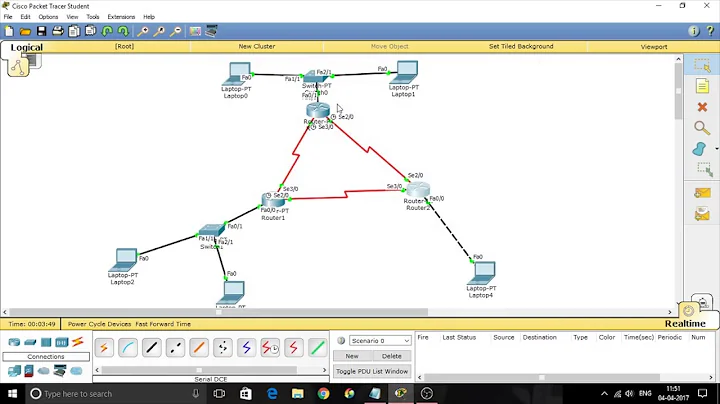The image size is (720, 404).
Task: Expand the Draw Polygon tool arrow
Action: click(716, 149)
